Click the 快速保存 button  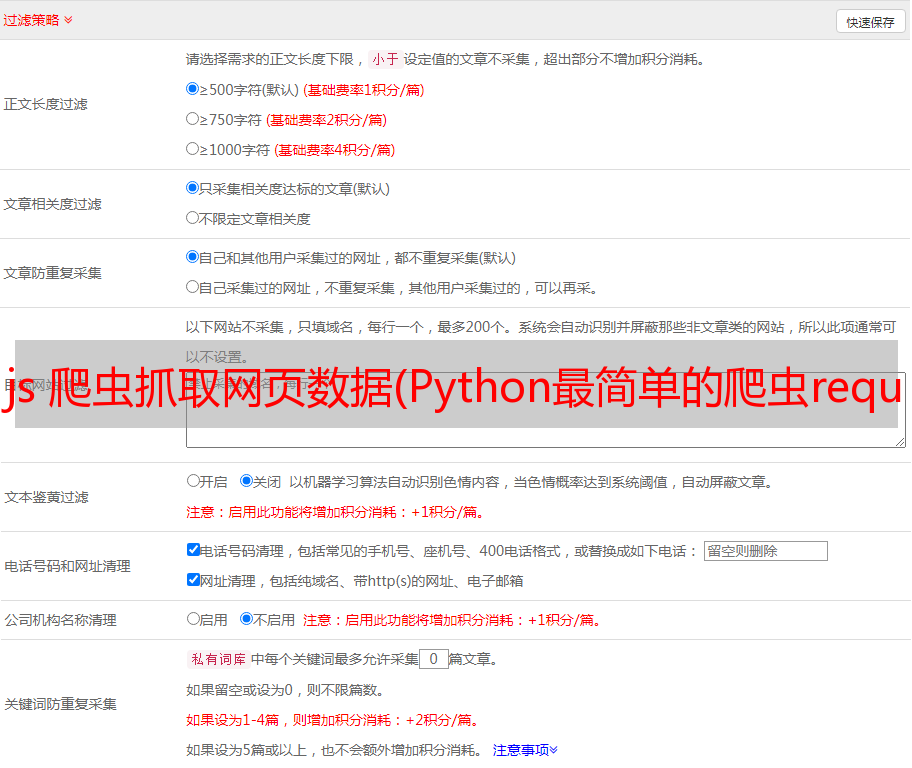870,22
